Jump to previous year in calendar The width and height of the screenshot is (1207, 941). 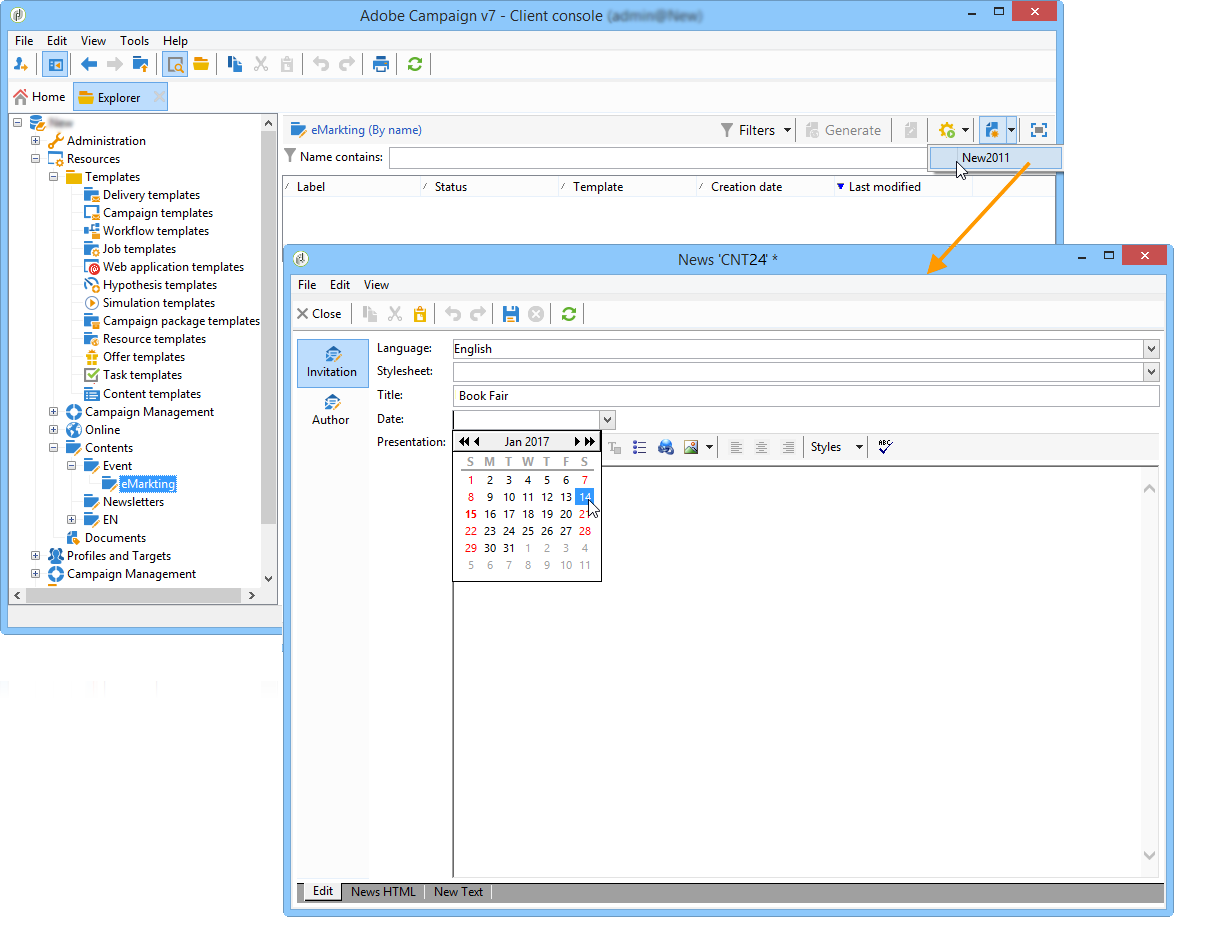pos(464,442)
